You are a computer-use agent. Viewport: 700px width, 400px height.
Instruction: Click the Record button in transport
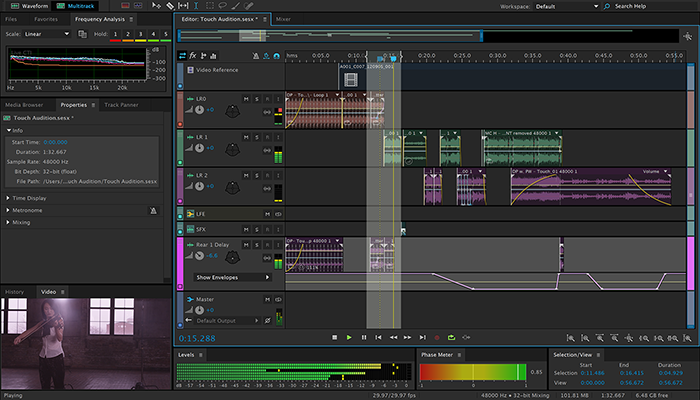coord(436,338)
